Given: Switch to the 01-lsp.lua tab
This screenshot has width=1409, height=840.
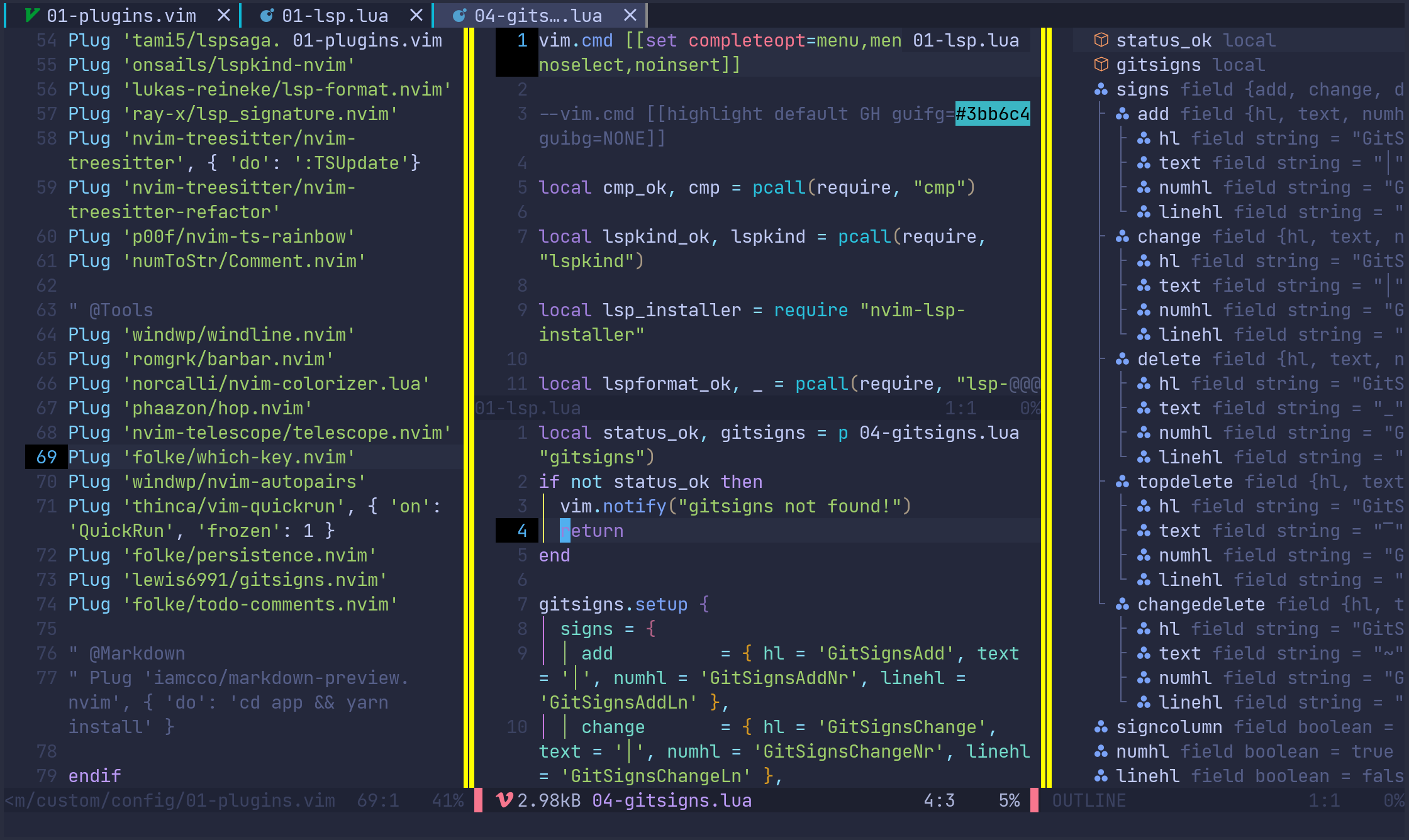Looking at the screenshot, I should (x=335, y=16).
